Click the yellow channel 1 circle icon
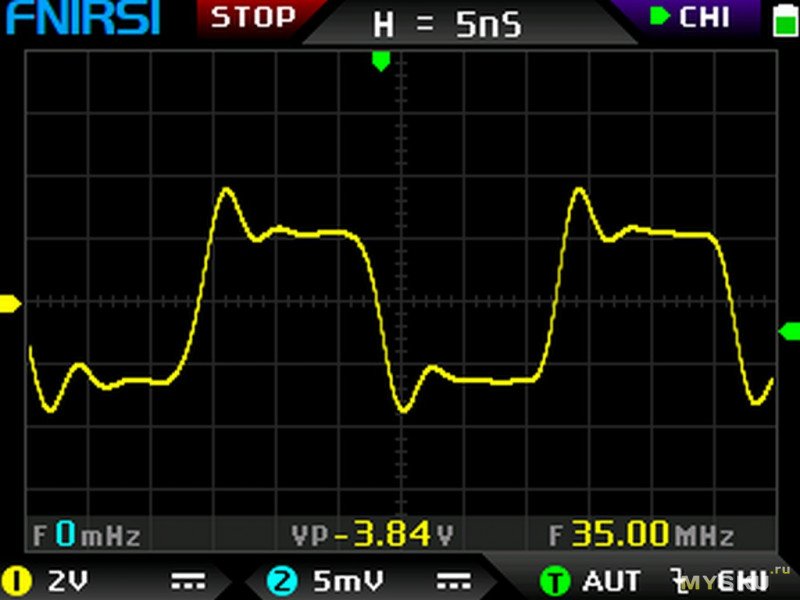 (x=17, y=580)
